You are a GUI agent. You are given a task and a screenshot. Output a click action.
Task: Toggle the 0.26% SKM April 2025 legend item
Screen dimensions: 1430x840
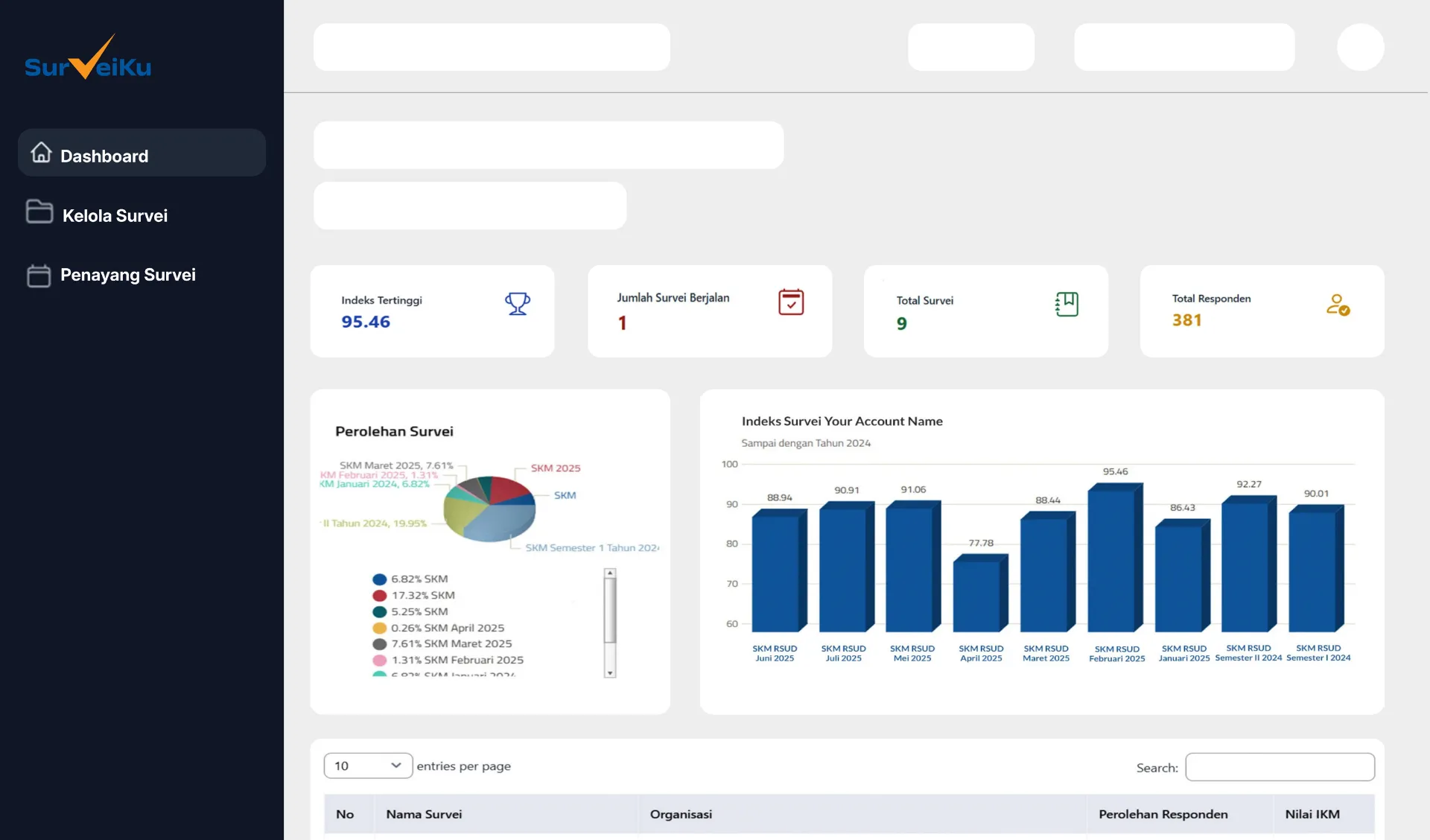[x=447, y=628]
